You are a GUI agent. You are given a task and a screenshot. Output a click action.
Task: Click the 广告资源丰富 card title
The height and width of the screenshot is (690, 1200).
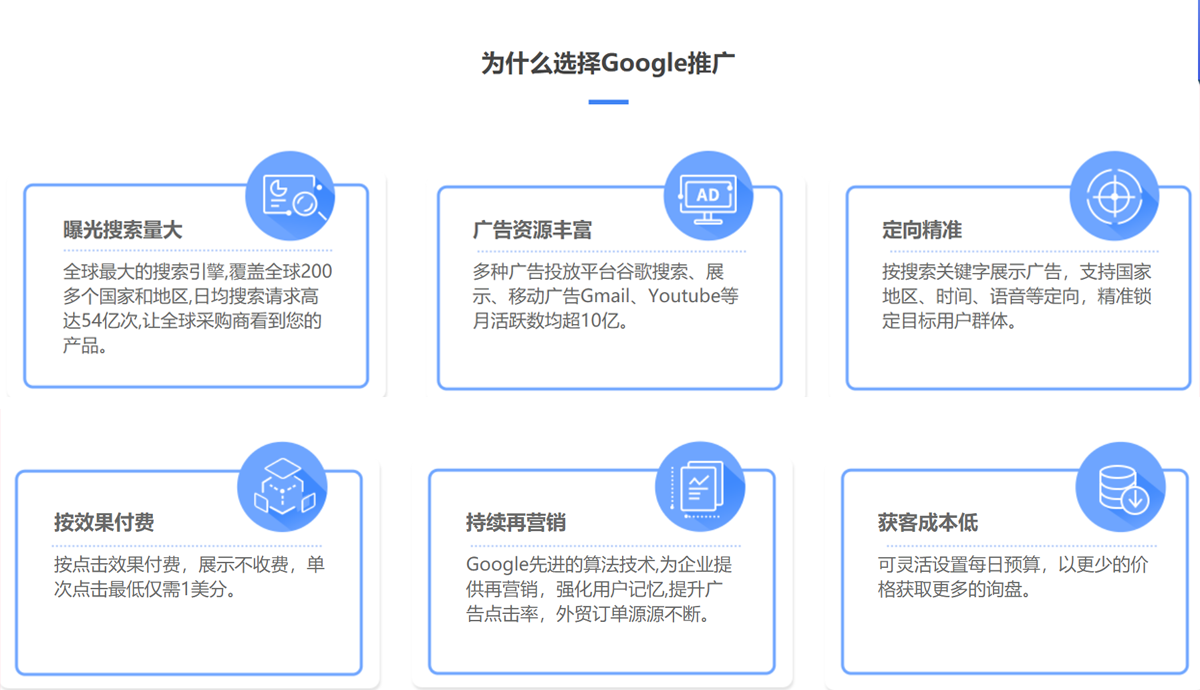point(532,230)
